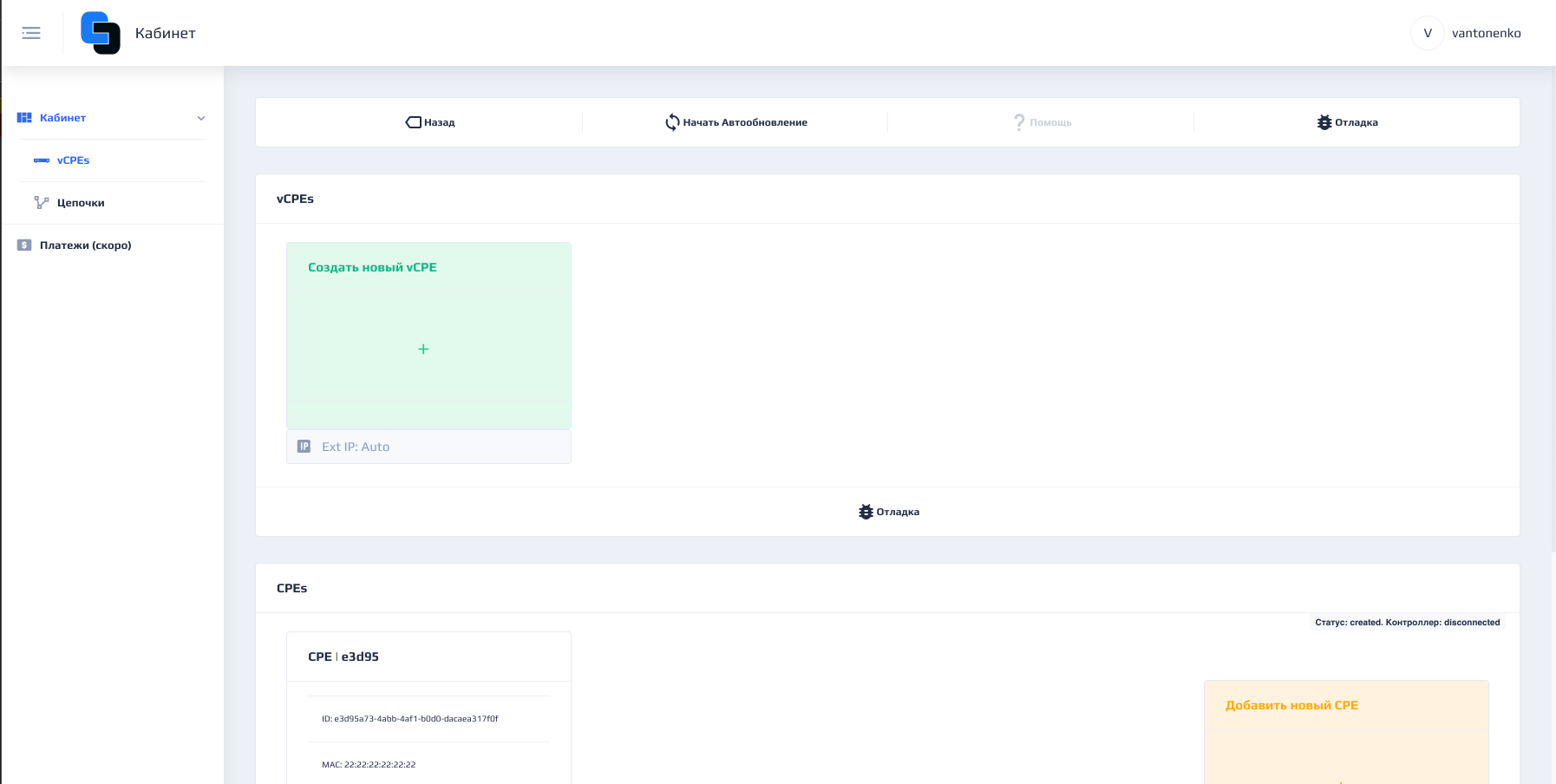Click the bug icon under vCPEs panel

point(866,512)
